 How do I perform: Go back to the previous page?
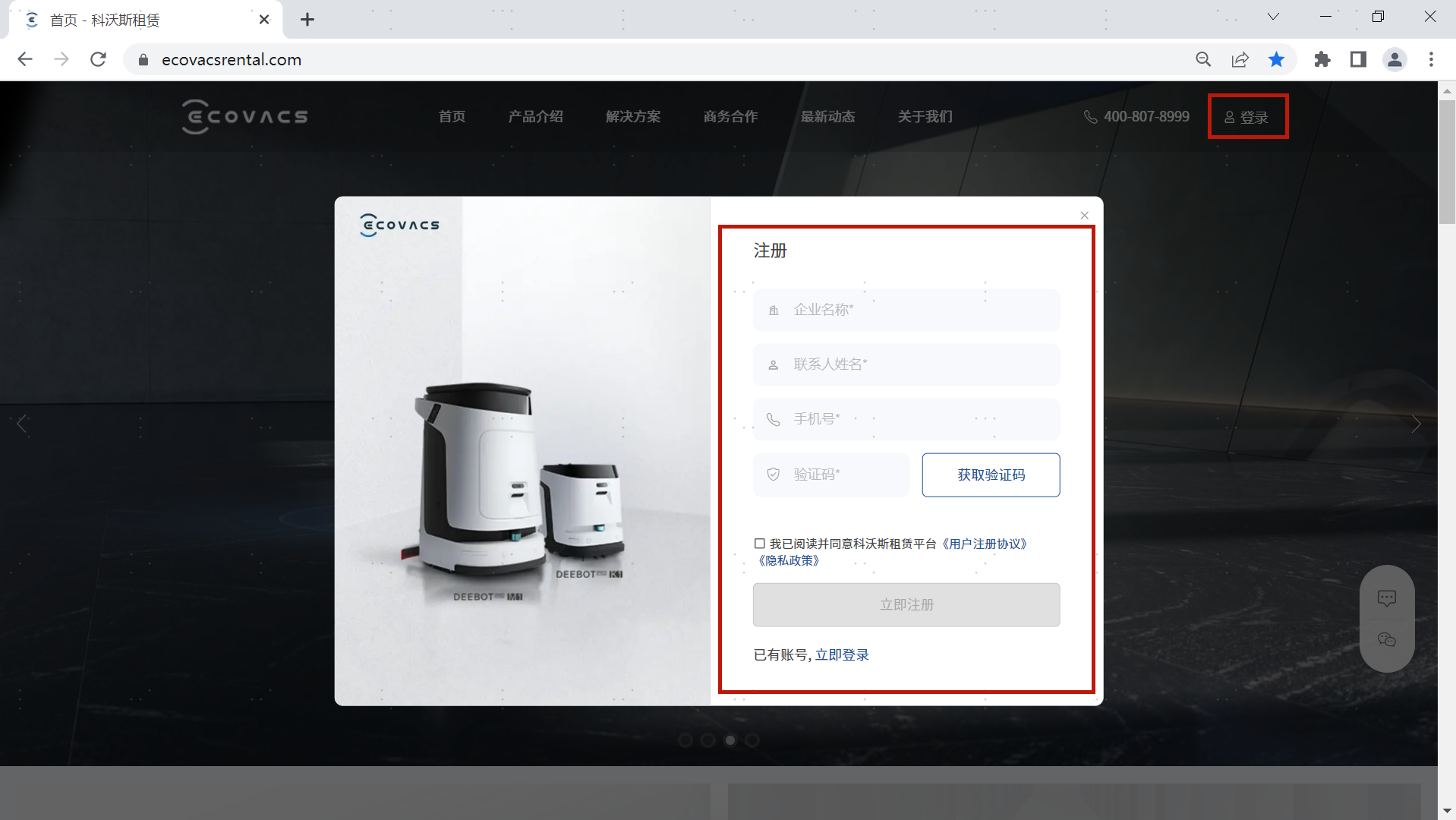point(25,59)
